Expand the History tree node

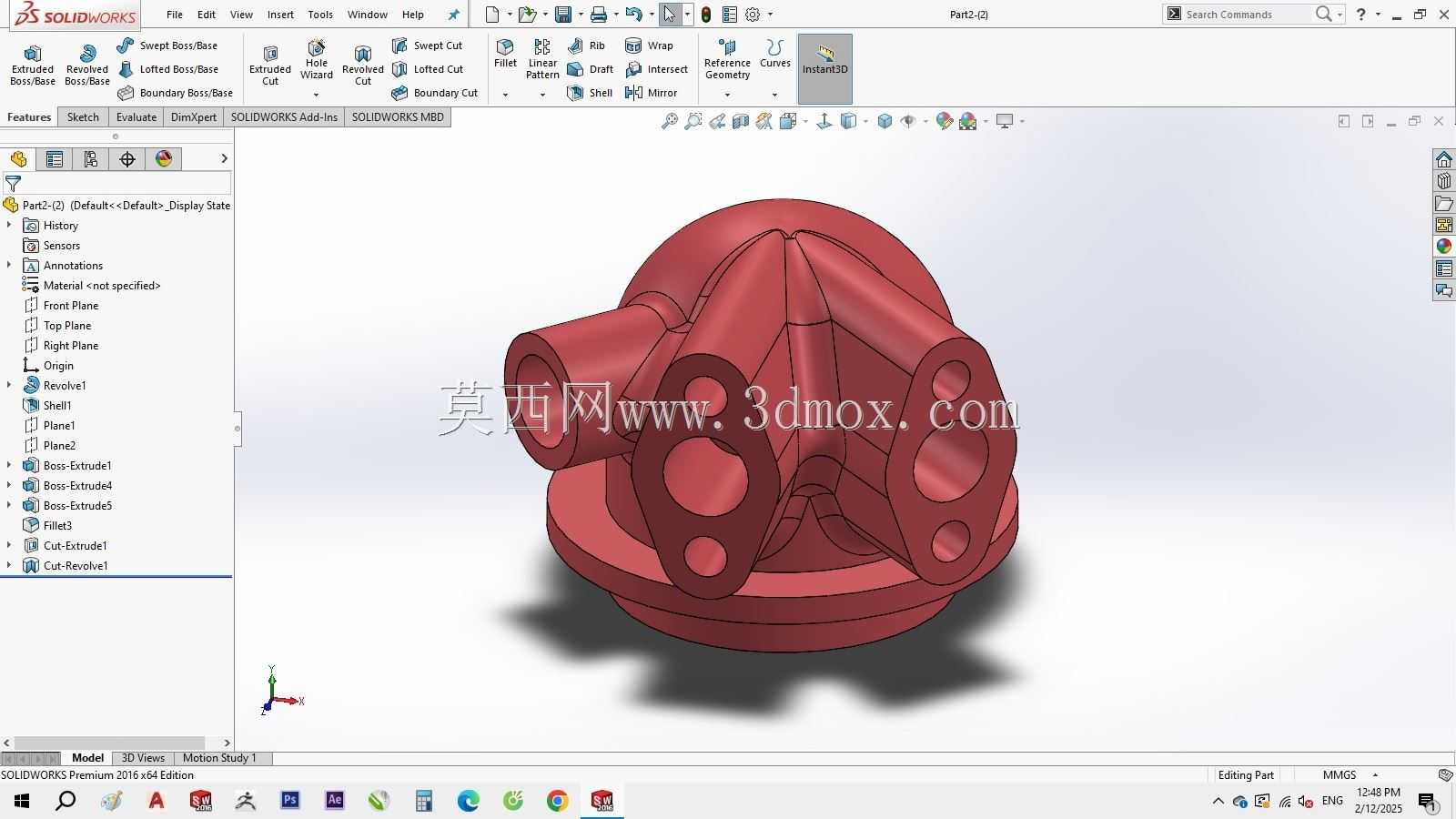point(9,225)
